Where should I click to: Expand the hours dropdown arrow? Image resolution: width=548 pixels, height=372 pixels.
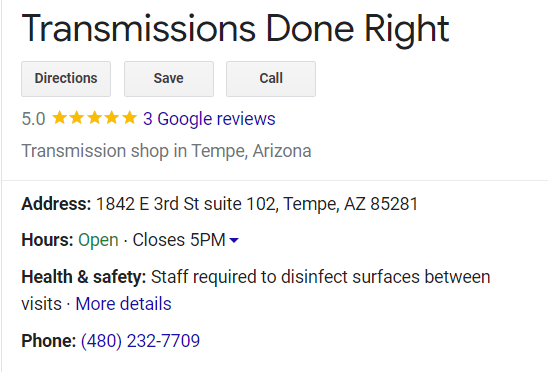tap(234, 240)
